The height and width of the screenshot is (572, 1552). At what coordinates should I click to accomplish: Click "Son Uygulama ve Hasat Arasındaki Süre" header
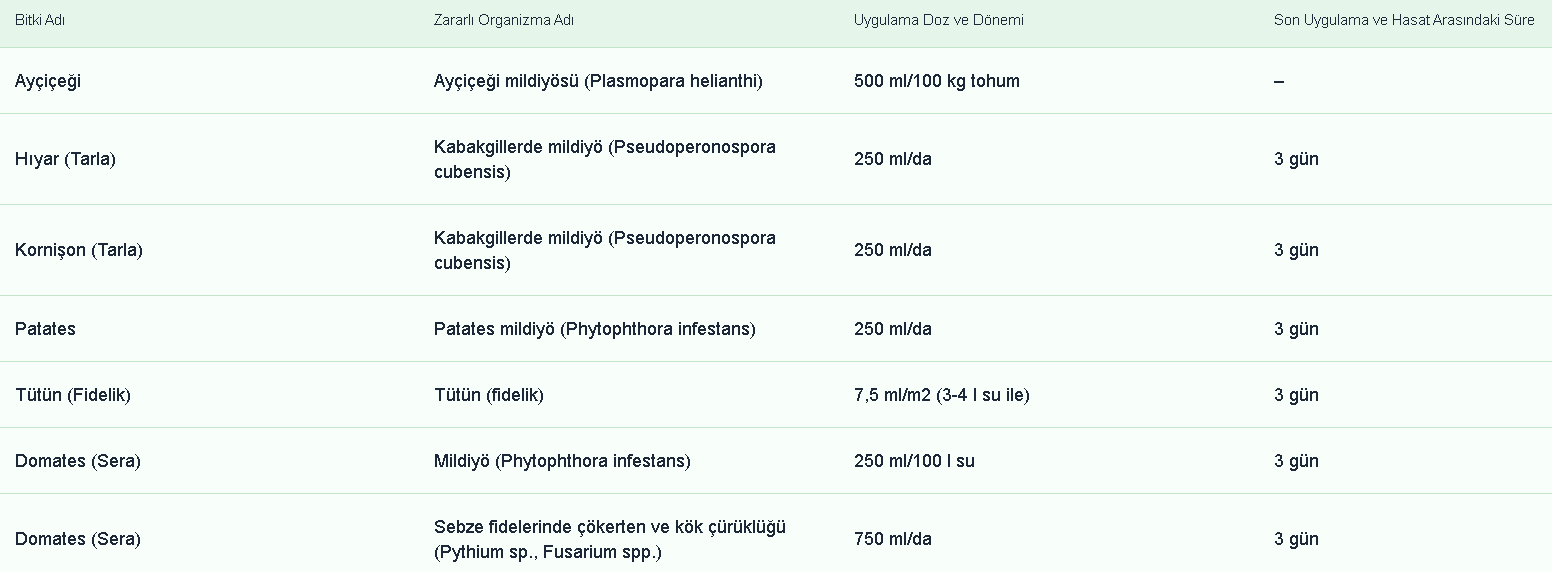(1404, 20)
